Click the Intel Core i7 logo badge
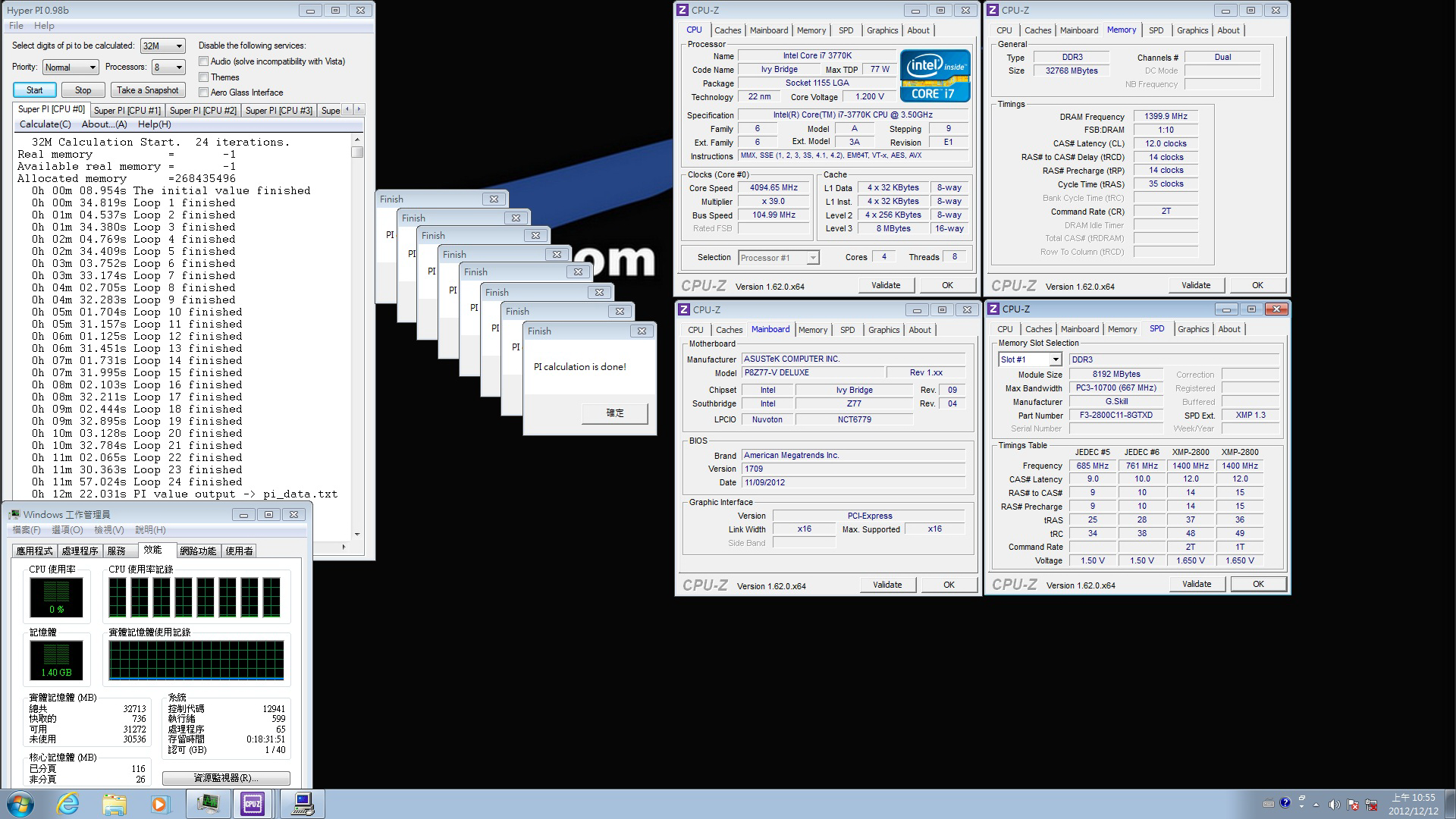Image resolution: width=1456 pixels, height=819 pixels. (x=935, y=75)
